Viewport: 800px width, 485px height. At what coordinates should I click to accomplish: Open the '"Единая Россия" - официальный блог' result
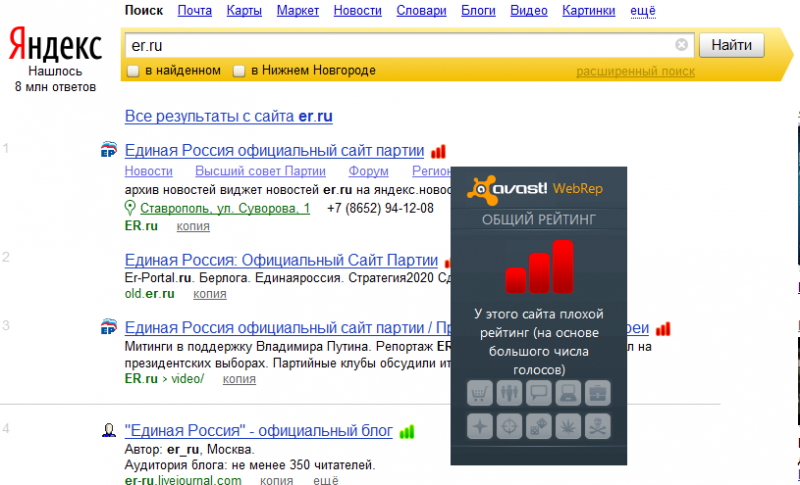click(259, 431)
